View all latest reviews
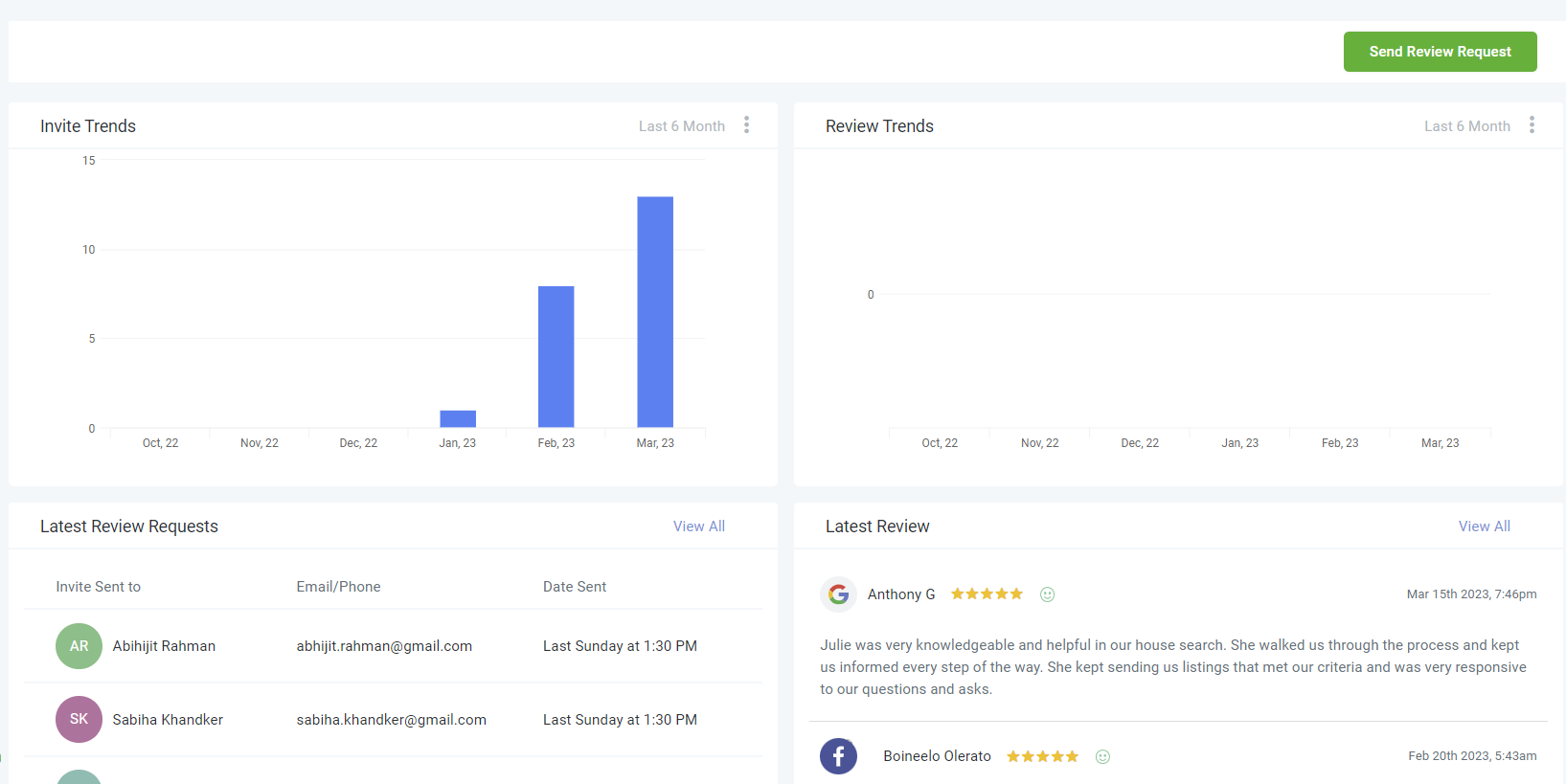The image size is (1566, 784). [x=1484, y=526]
